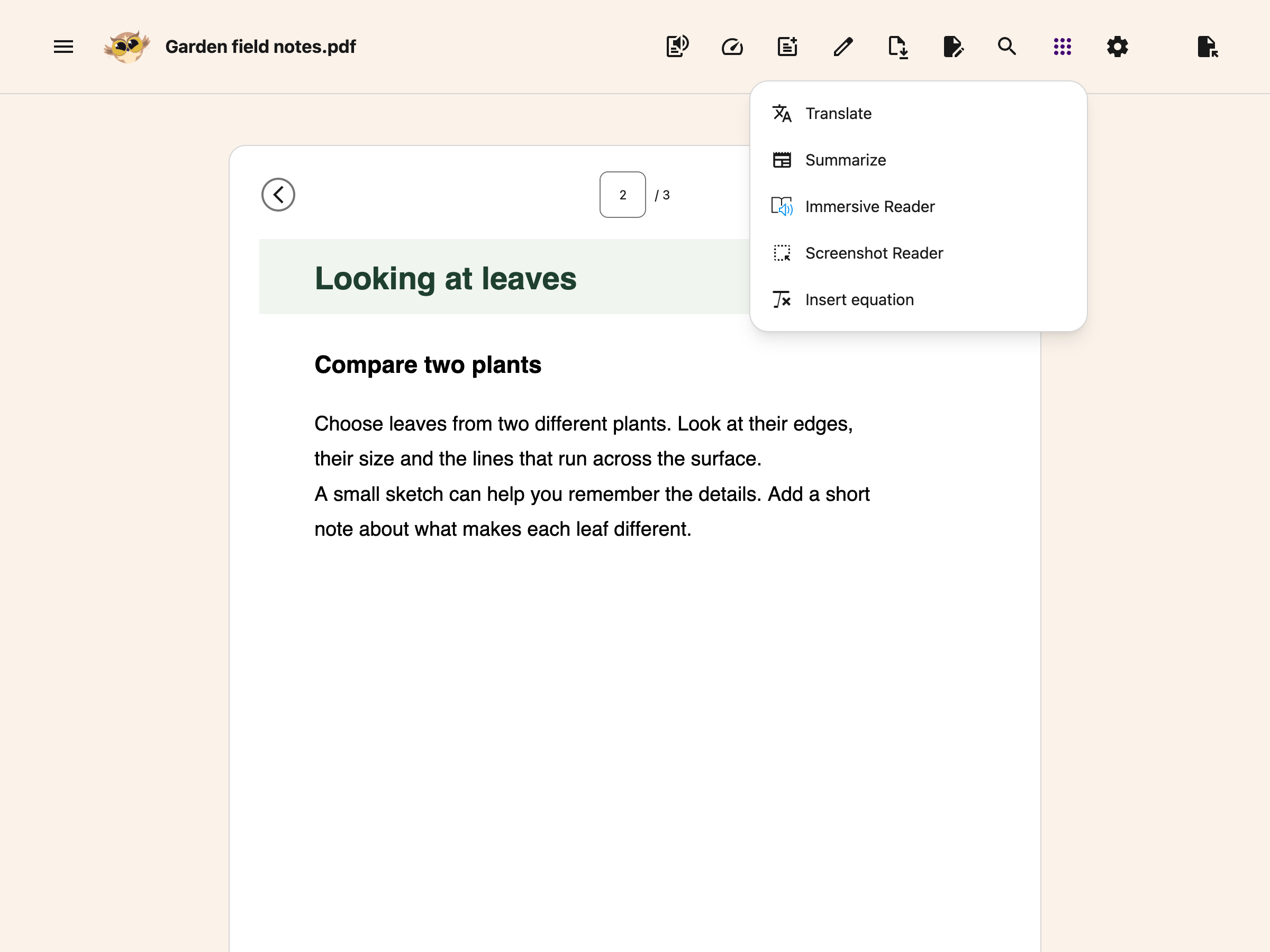Screen dimensions: 1270x952
Task: Click the '/ 3' page total
Action: pos(662,195)
